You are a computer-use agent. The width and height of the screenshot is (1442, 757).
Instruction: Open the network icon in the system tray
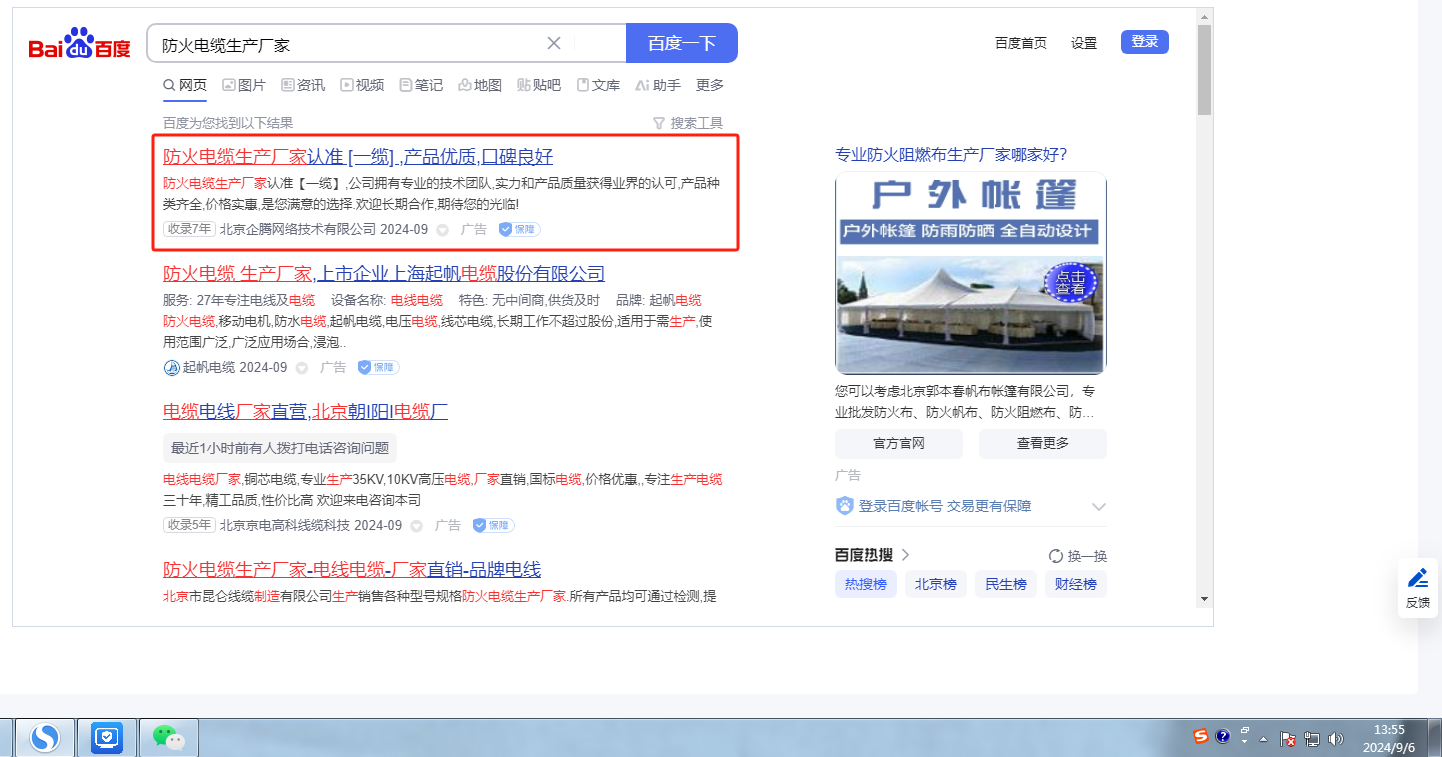tap(1312, 739)
